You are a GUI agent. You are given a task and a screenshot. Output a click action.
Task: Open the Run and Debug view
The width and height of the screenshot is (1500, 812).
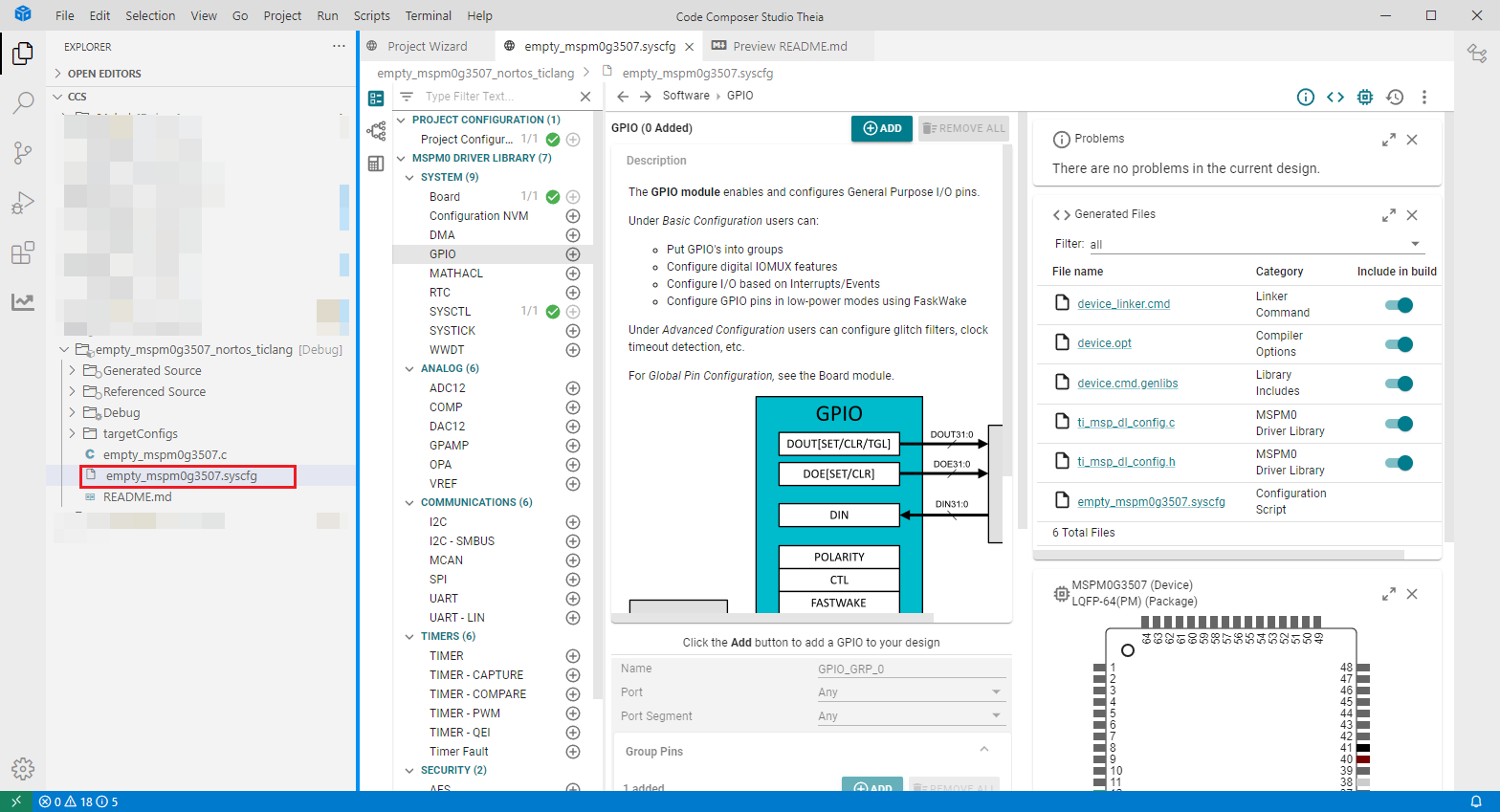pyautogui.click(x=23, y=203)
